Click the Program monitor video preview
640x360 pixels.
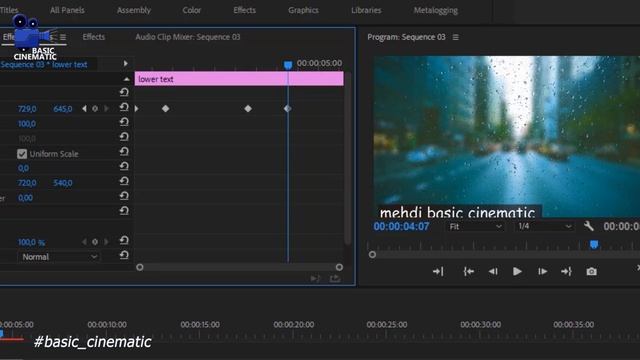507,136
